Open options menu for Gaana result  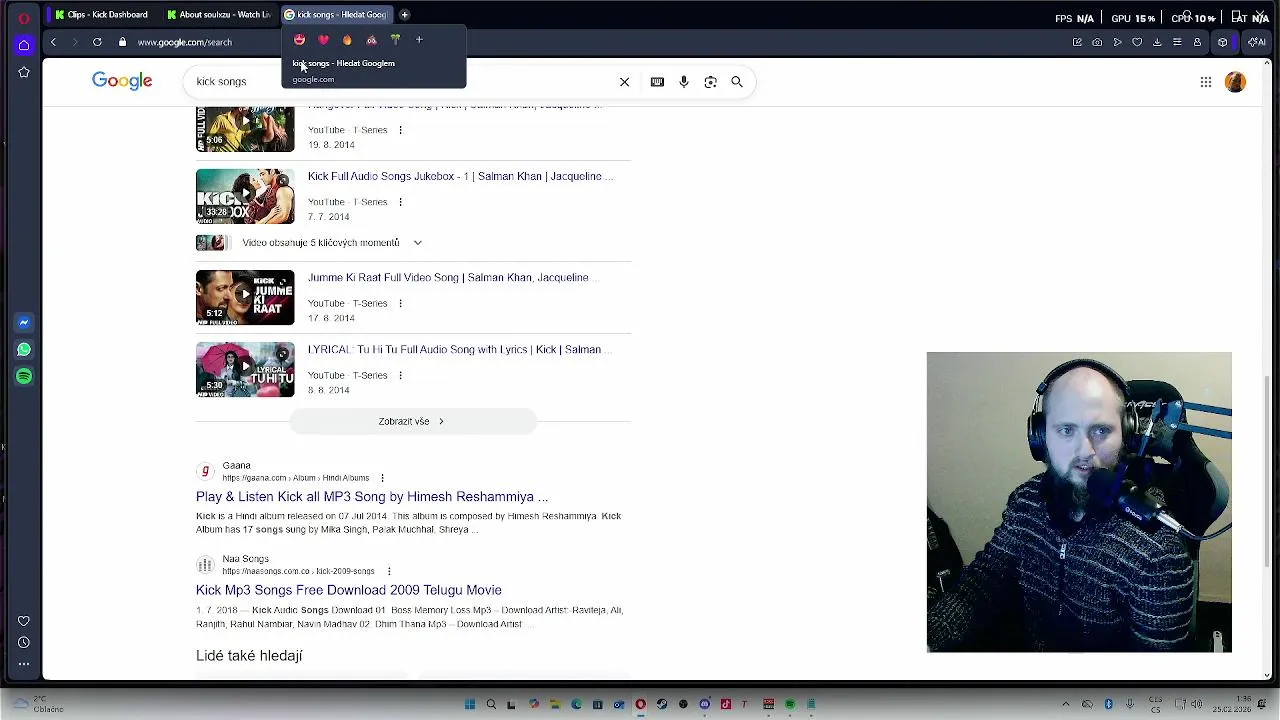pos(382,478)
